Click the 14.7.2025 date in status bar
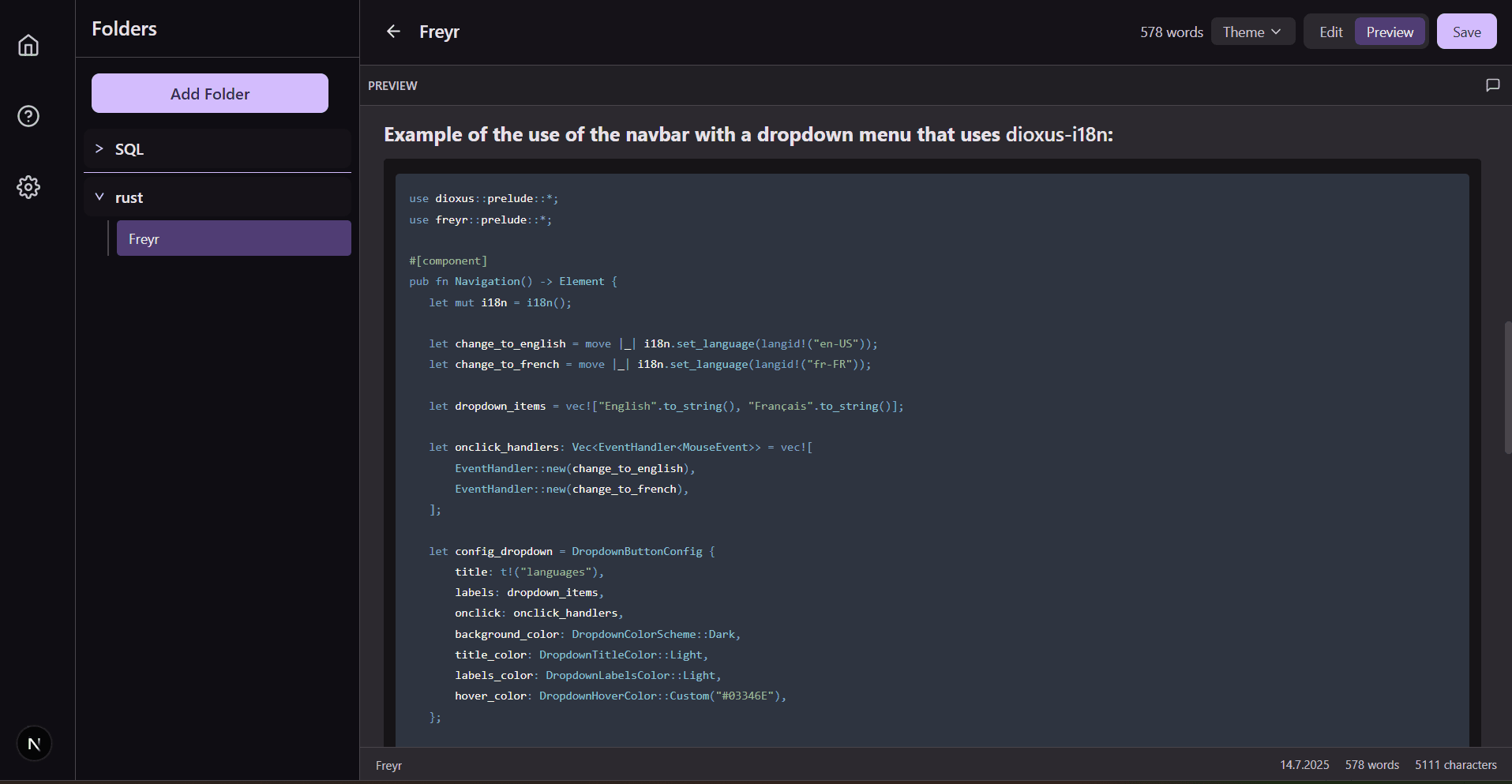 (x=1304, y=764)
